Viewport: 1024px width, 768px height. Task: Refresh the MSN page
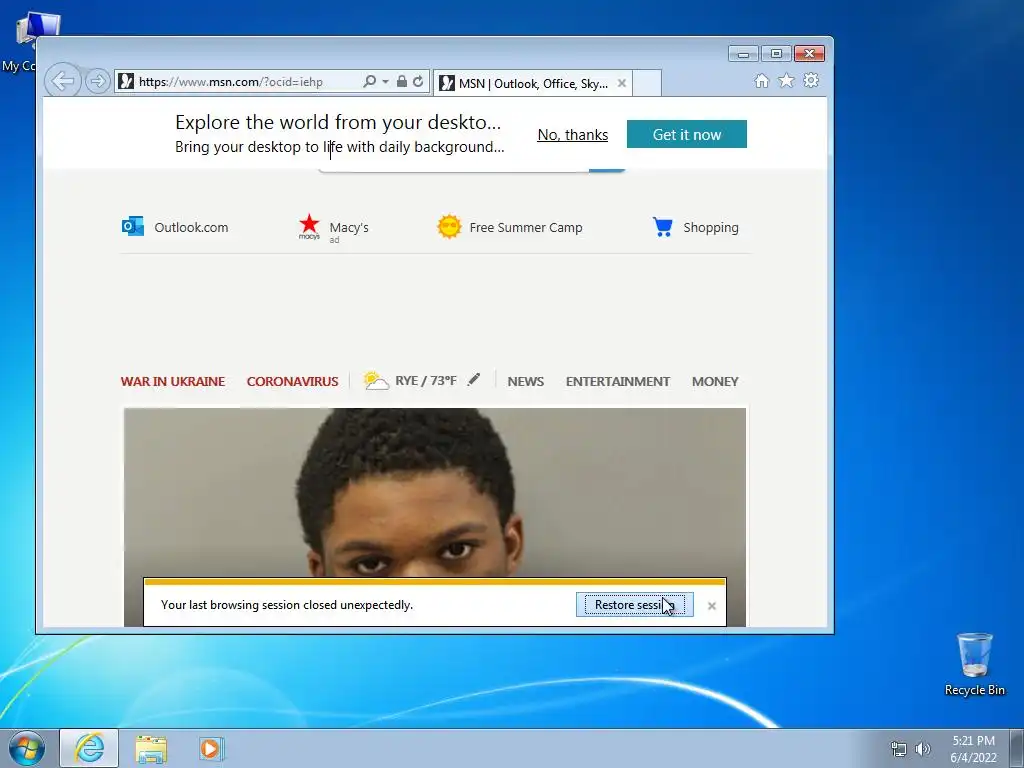click(x=418, y=82)
